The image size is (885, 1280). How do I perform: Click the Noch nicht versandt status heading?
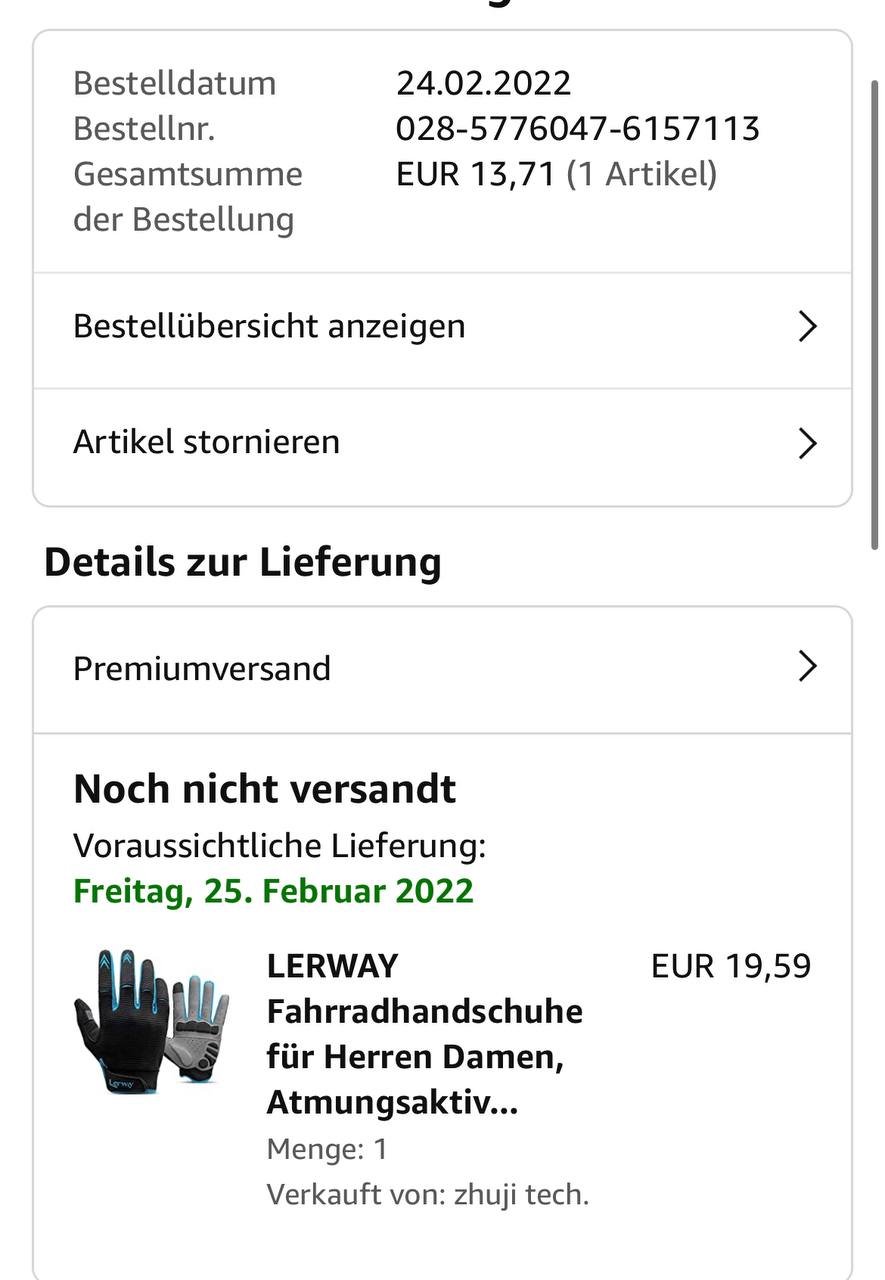tap(264, 789)
